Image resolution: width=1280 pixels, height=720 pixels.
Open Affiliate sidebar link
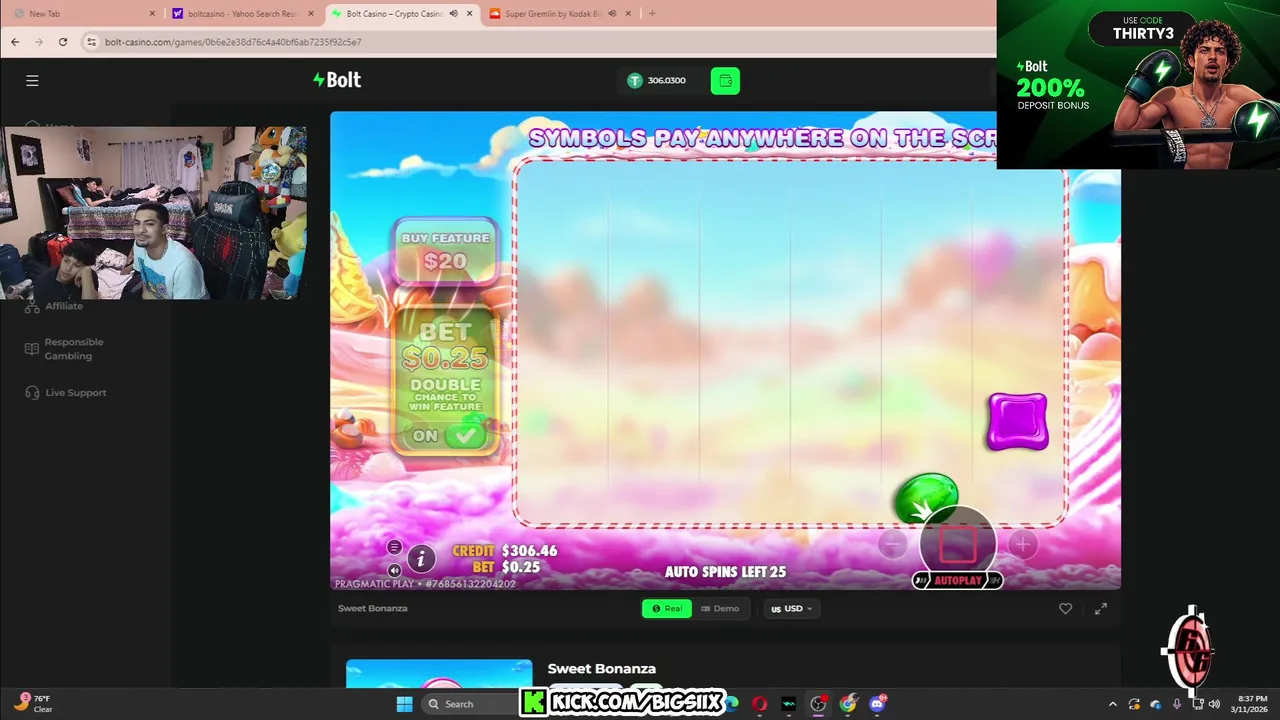(55, 306)
